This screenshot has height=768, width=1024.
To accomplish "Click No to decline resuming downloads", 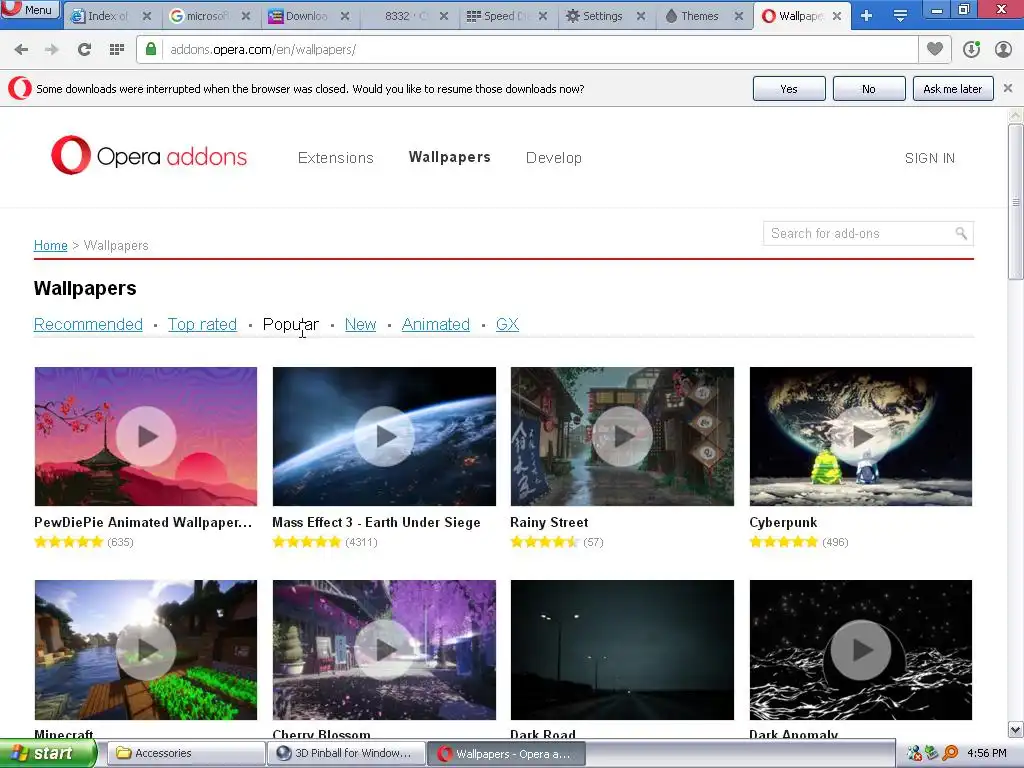I will point(869,89).
